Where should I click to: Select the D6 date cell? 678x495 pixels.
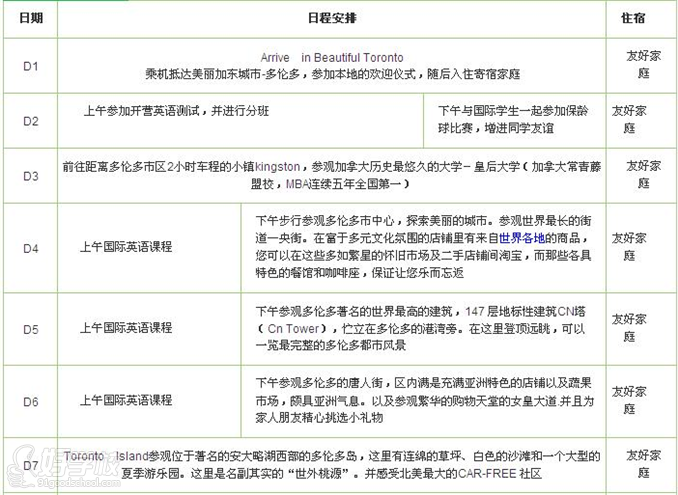coord(31,402)
